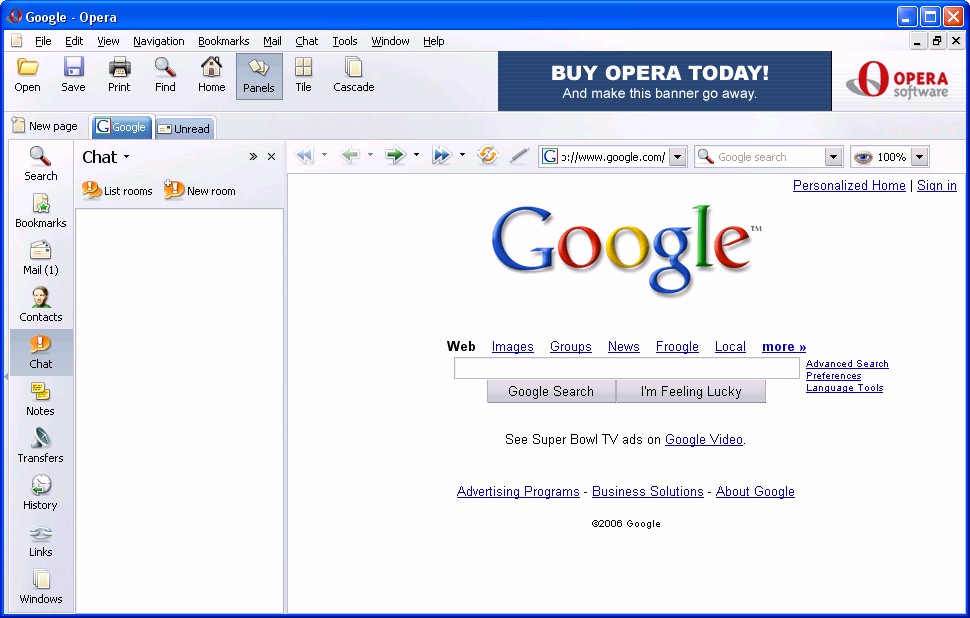Select the Google page tab
The width and height of the screenshot is (970, 618).
tap(122, 127)
